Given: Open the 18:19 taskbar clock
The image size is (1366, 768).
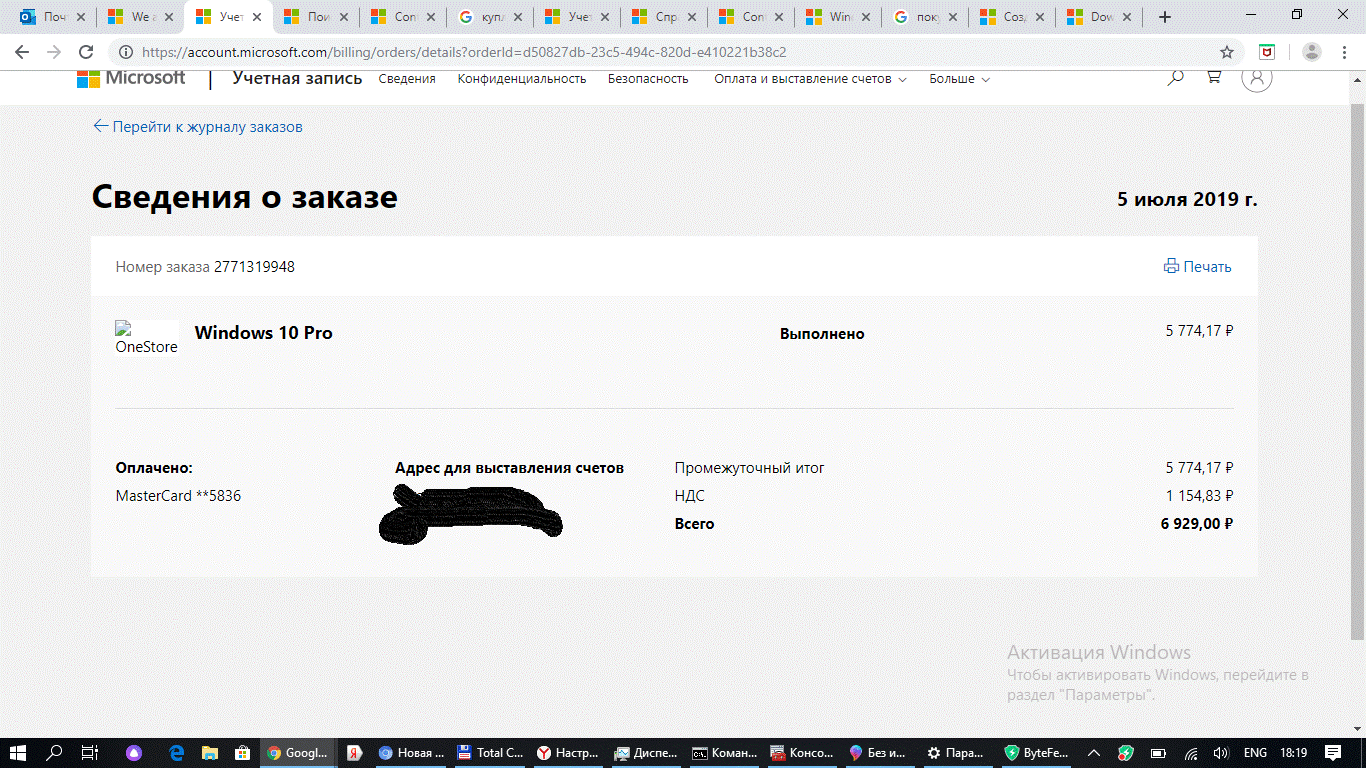Looking at the screenshot, I should (x=1293, y=752).
